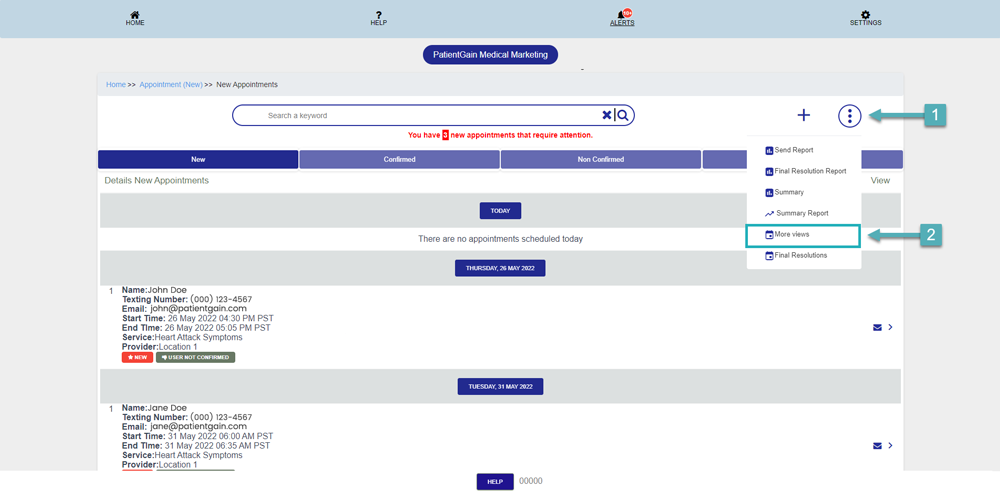Follow the Appointment (New) breadcrumb link
The image size is (1000, 492).
[x=171, y=84]
